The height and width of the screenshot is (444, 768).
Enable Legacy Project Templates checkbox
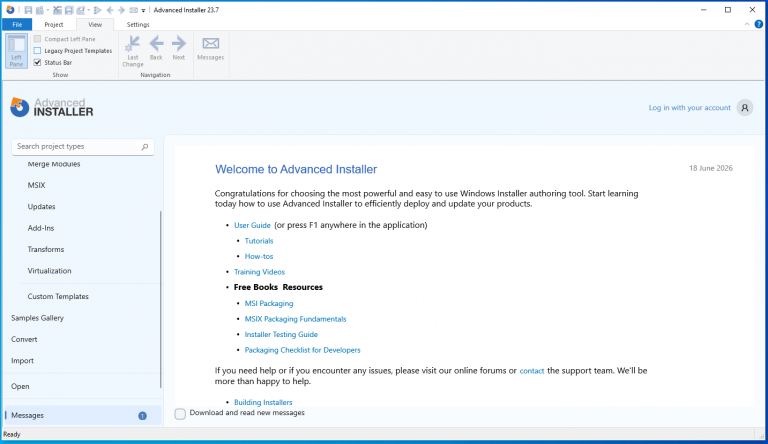(37, 50)
